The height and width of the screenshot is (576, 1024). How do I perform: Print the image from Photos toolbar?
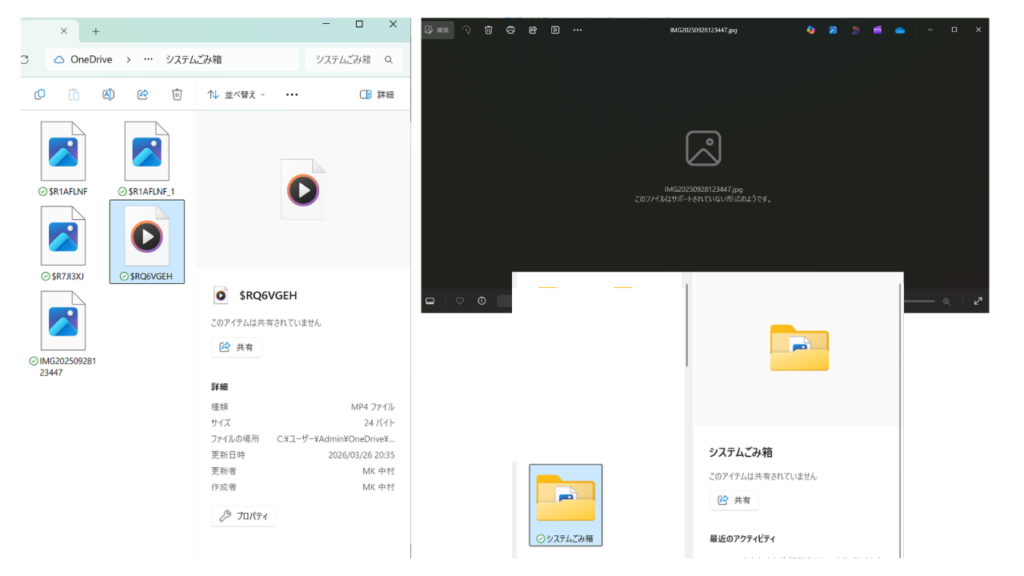tap(511, 30)
